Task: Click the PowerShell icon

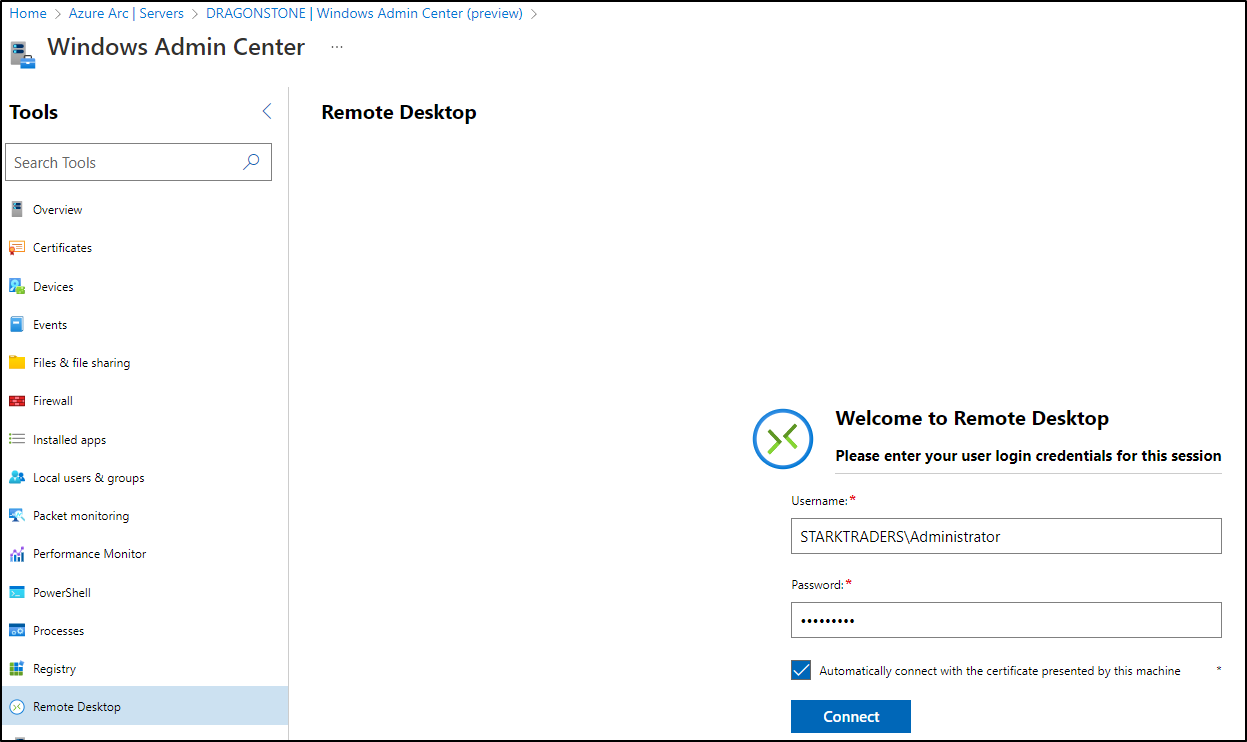Action: pyautogui.click(x=16, y=592)
